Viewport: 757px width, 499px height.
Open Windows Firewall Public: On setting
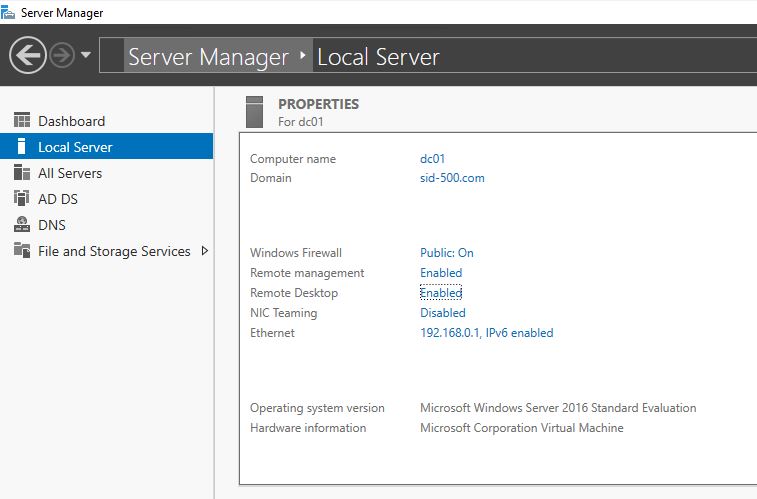[x=446, y=253]
